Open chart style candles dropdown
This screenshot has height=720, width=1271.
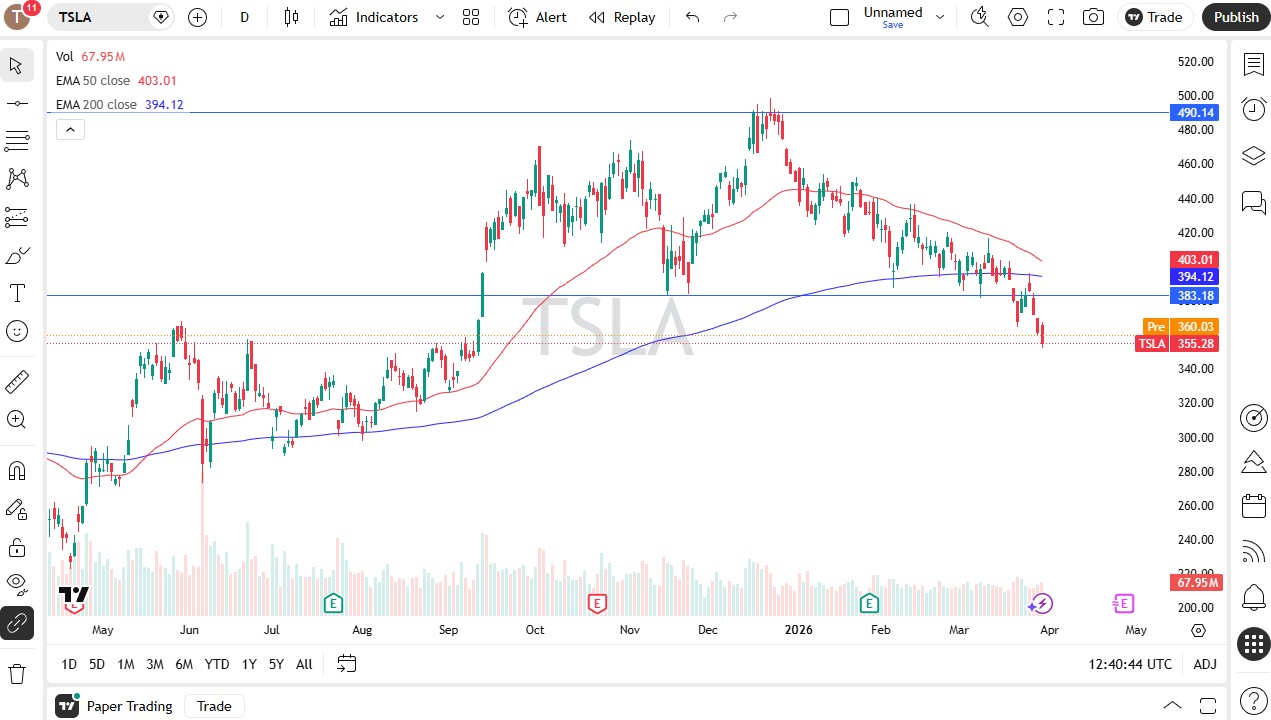(291, 17)
